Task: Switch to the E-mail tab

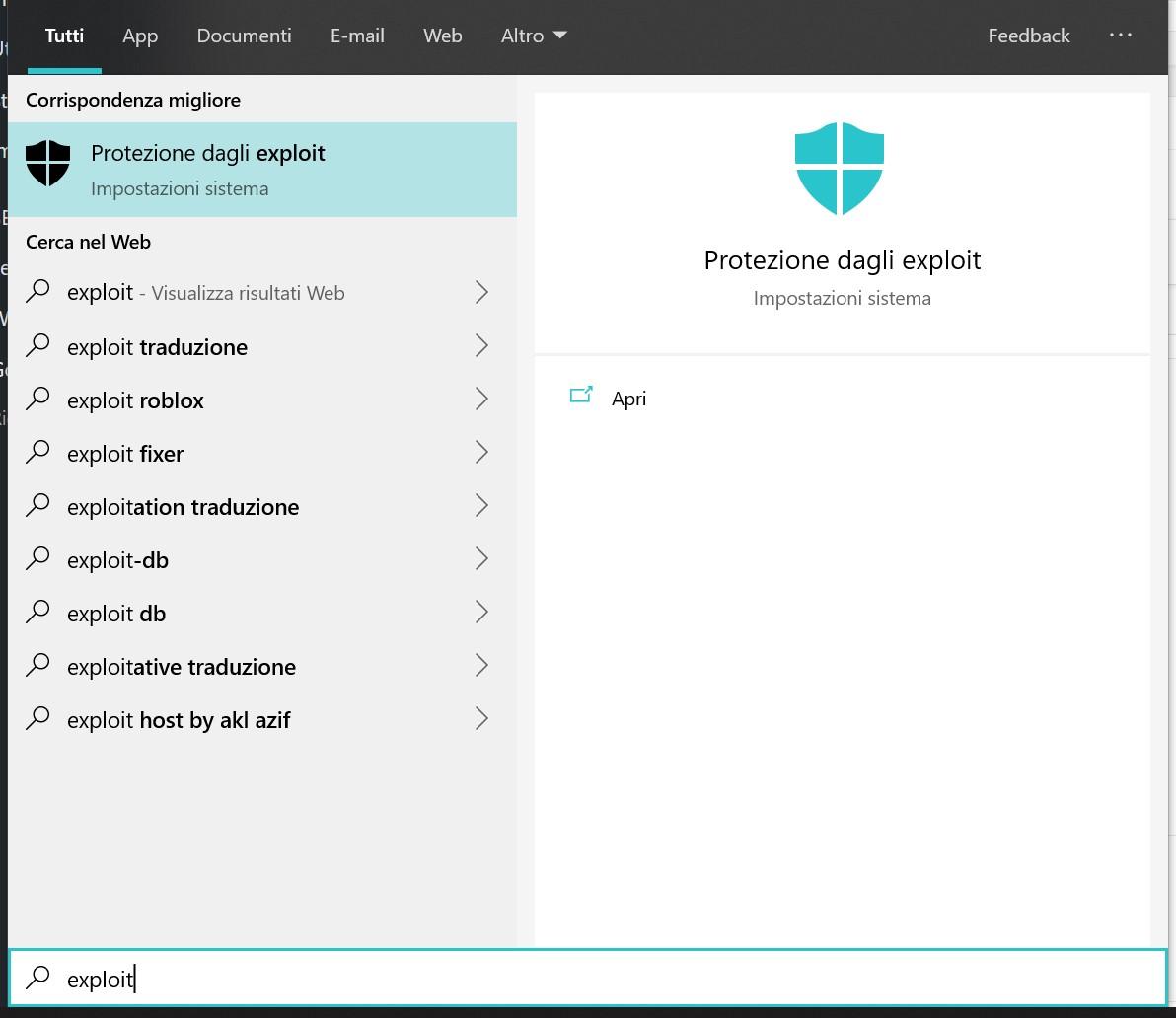Action: point(357,36)
